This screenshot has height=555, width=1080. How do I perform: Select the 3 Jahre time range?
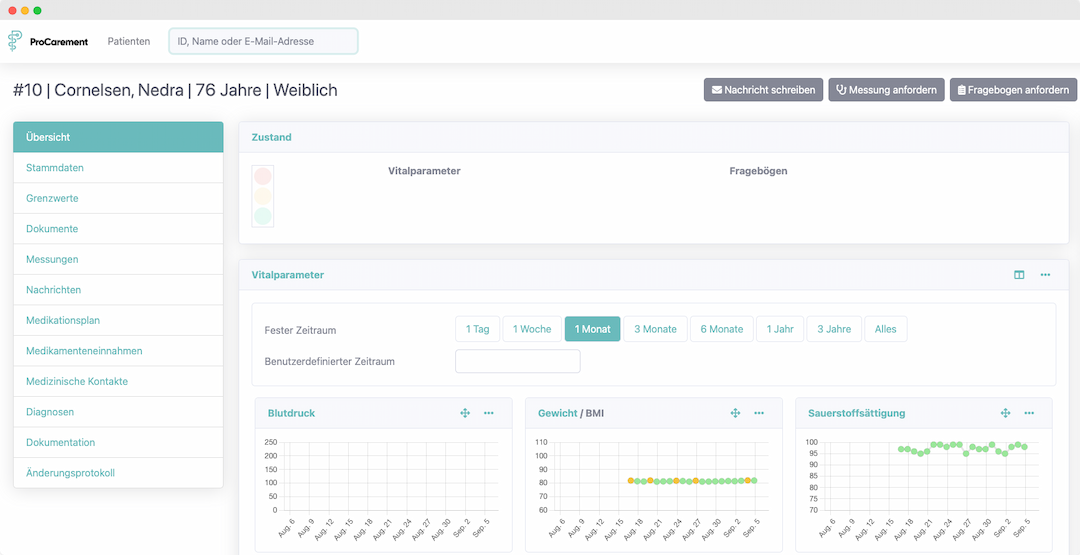click(834, 329)
